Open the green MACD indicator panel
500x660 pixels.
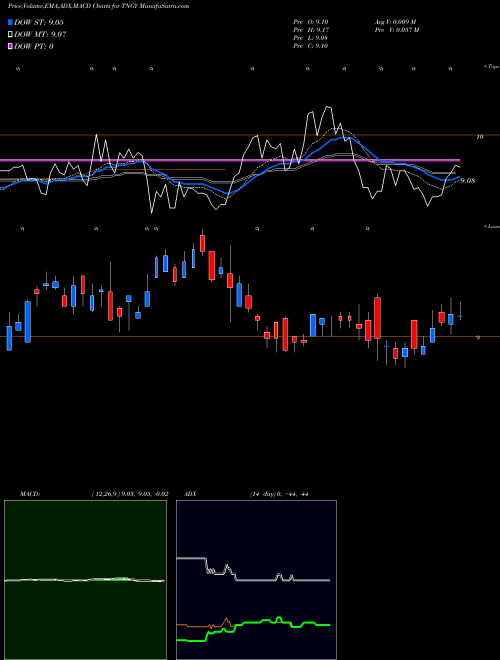click(85, 580)
